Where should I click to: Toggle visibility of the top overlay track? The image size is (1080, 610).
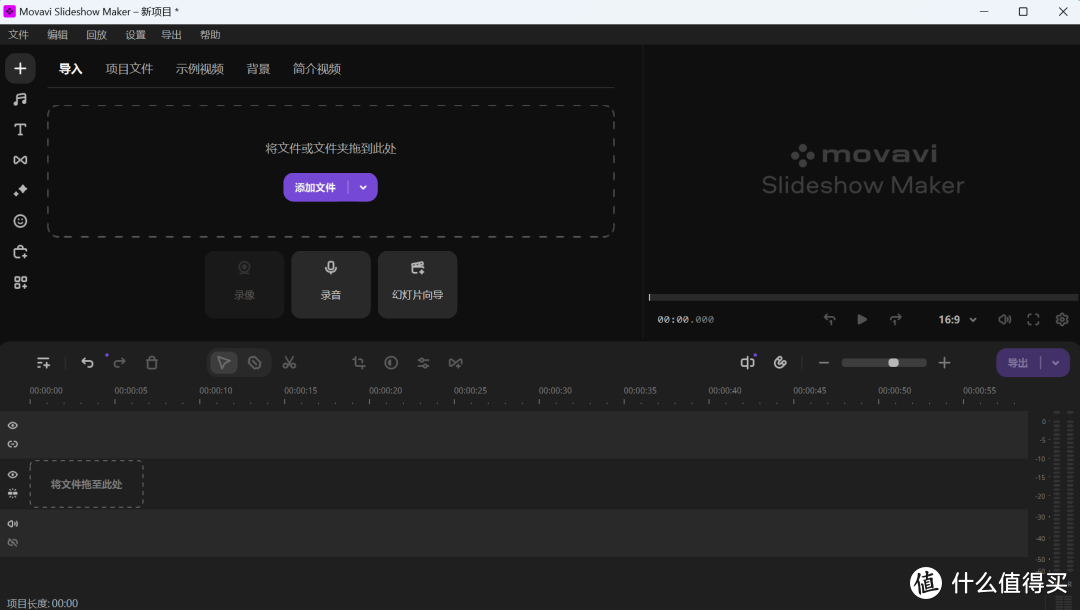point(12,425)
